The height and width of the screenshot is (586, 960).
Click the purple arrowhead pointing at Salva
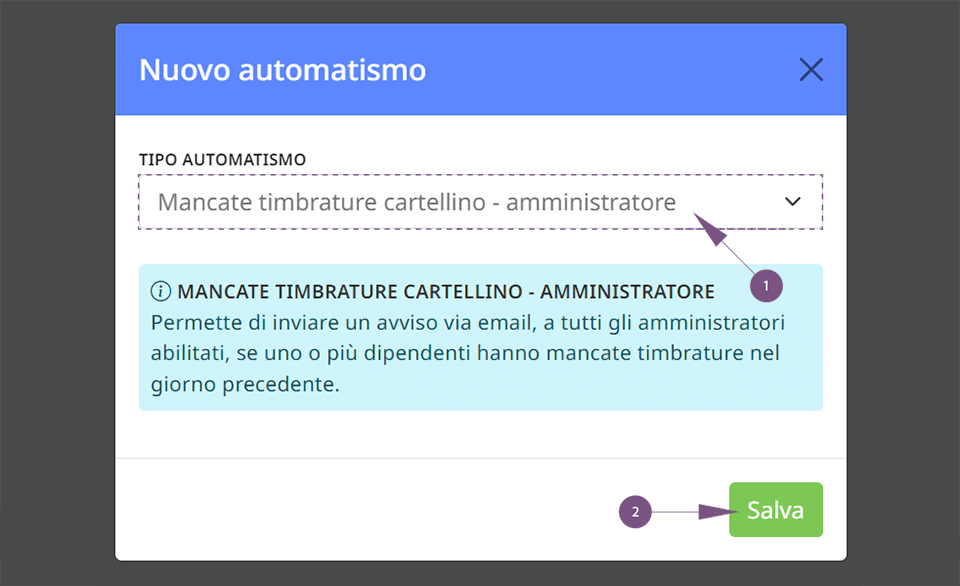[x=718, y=511]
